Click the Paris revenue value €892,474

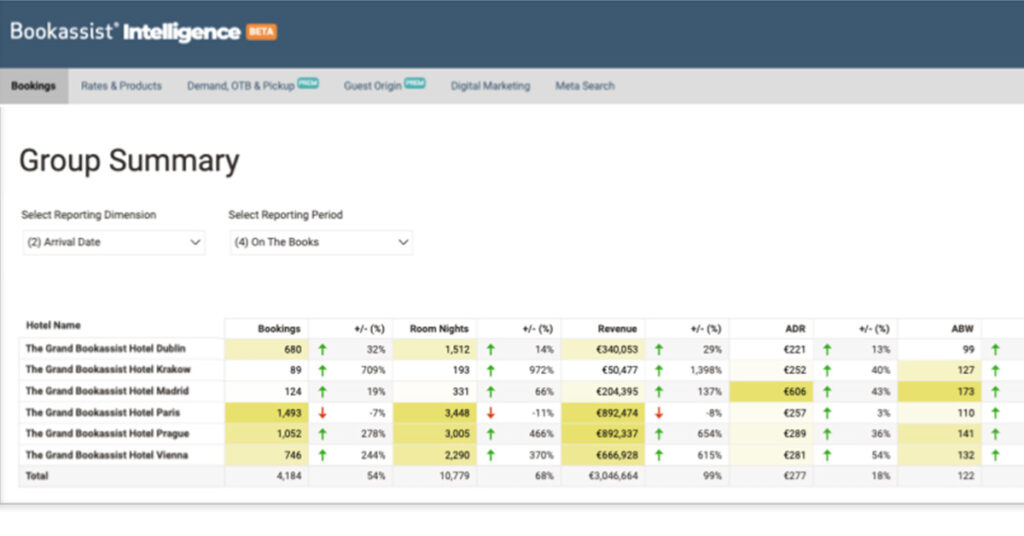coord(616,413)
